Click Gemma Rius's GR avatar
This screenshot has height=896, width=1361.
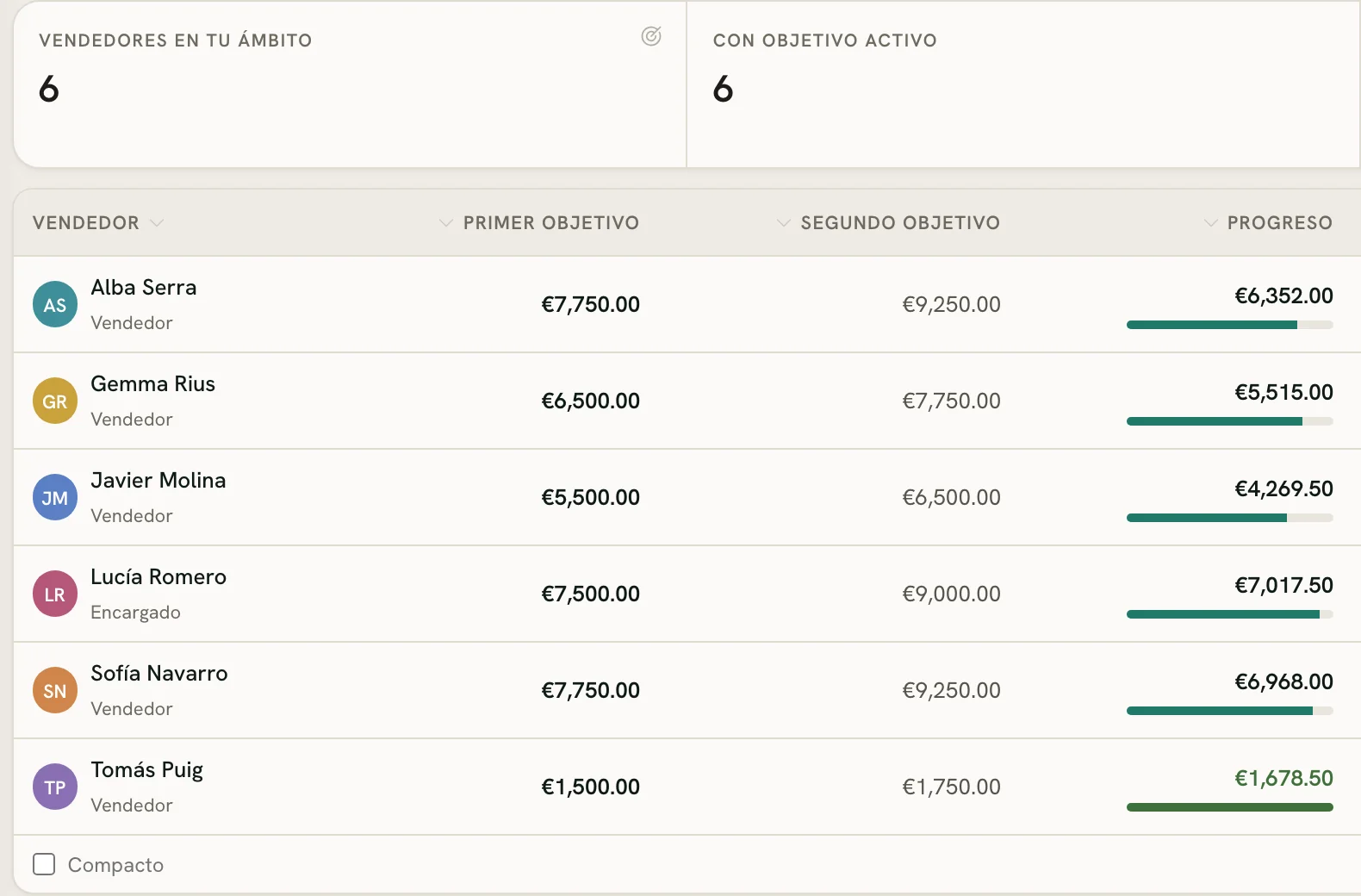pyautogui.click(x=55, y=401)
